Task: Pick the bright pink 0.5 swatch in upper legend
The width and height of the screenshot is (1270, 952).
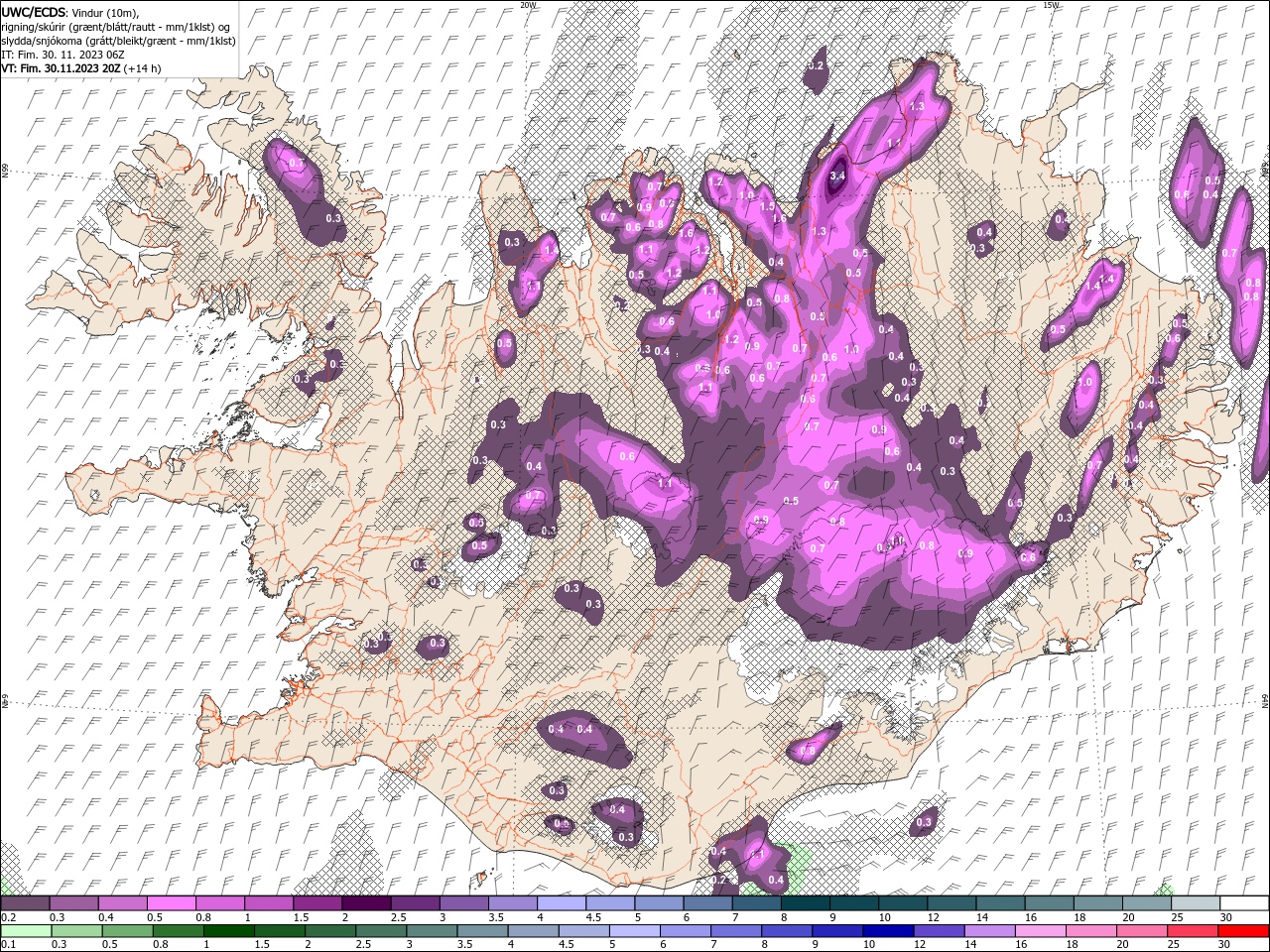Action: pos(171,903)
